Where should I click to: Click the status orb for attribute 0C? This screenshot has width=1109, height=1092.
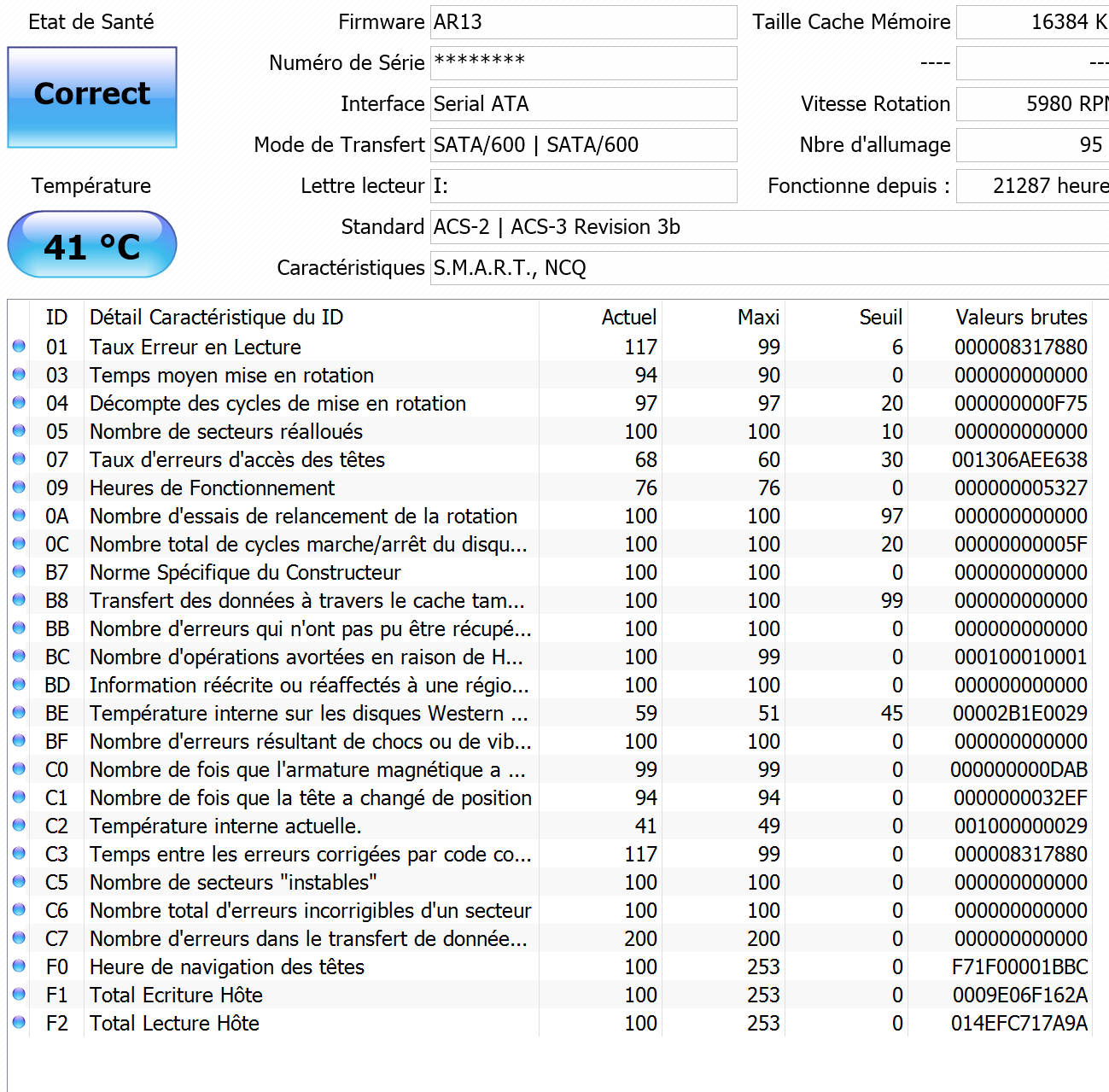tap(19, 543)
